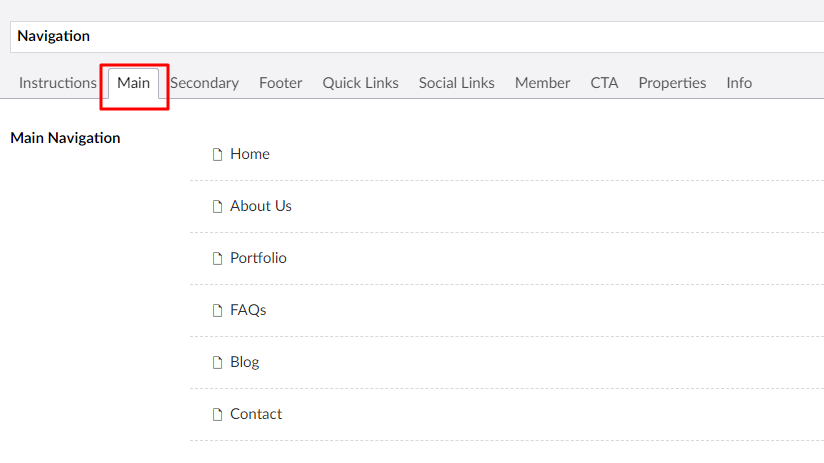
Task: Select the Home navigation item label
Action: (250, 154)
